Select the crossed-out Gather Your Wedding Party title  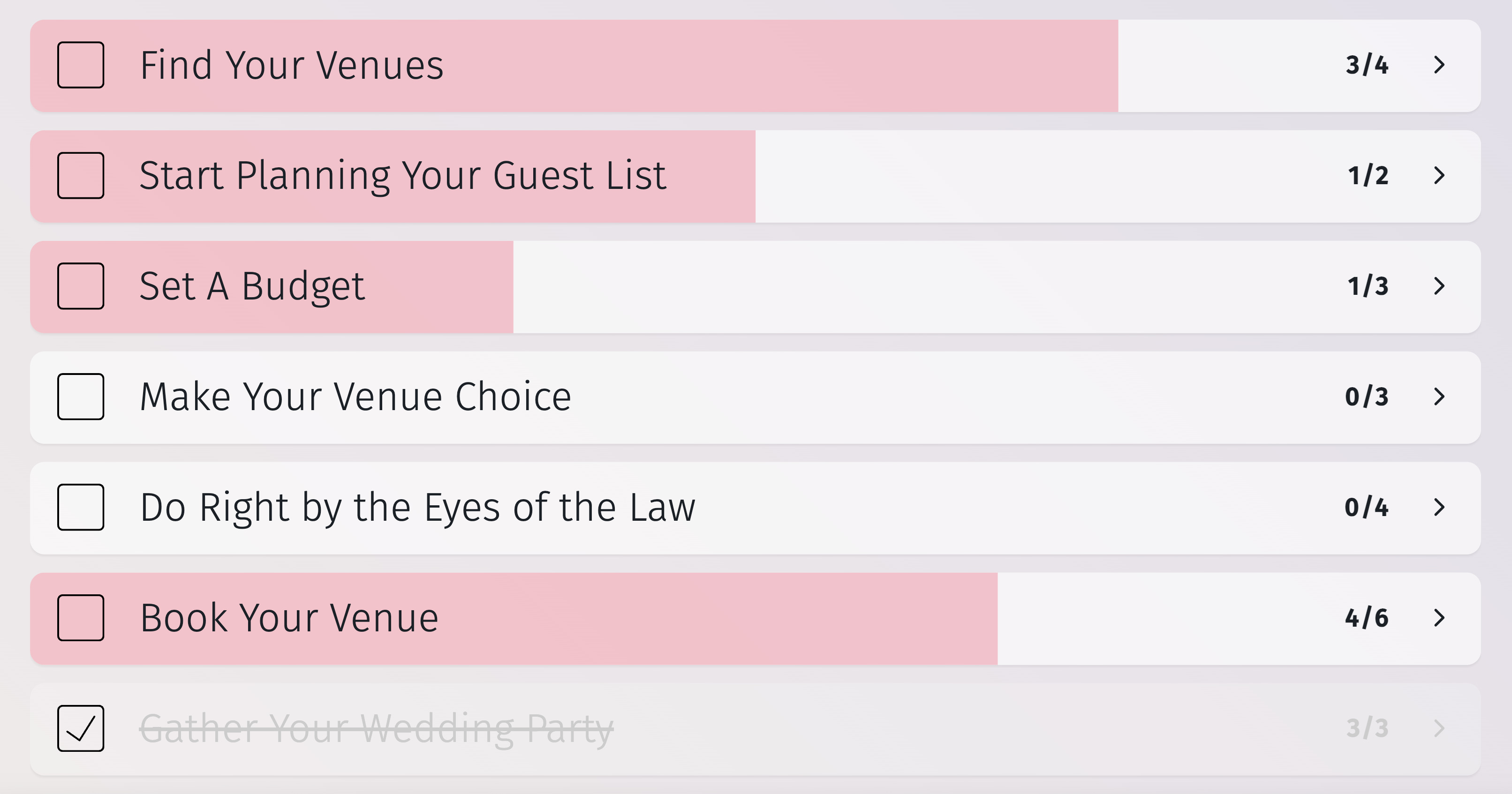point(376,728)
